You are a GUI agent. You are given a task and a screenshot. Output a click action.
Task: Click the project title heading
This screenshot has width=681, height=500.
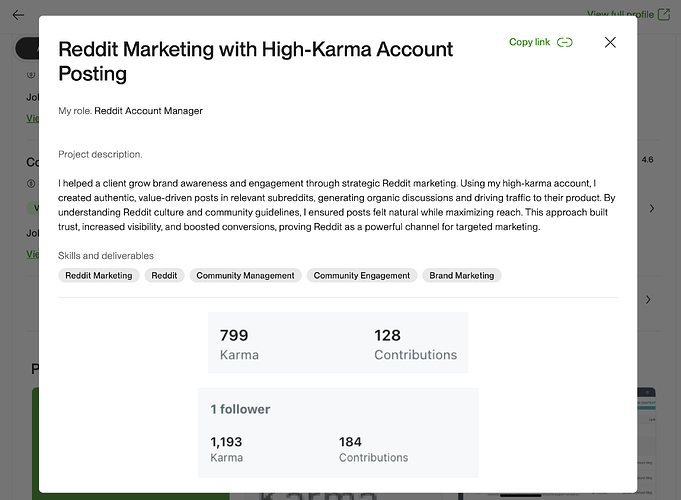(255, 61)
